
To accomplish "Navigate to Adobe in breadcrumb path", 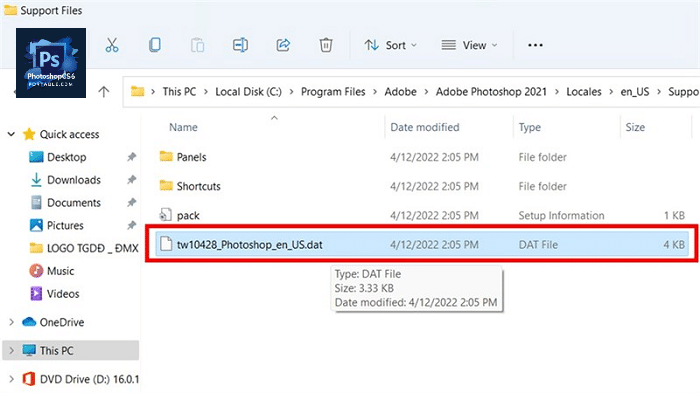I will click(x=400, y=92).
